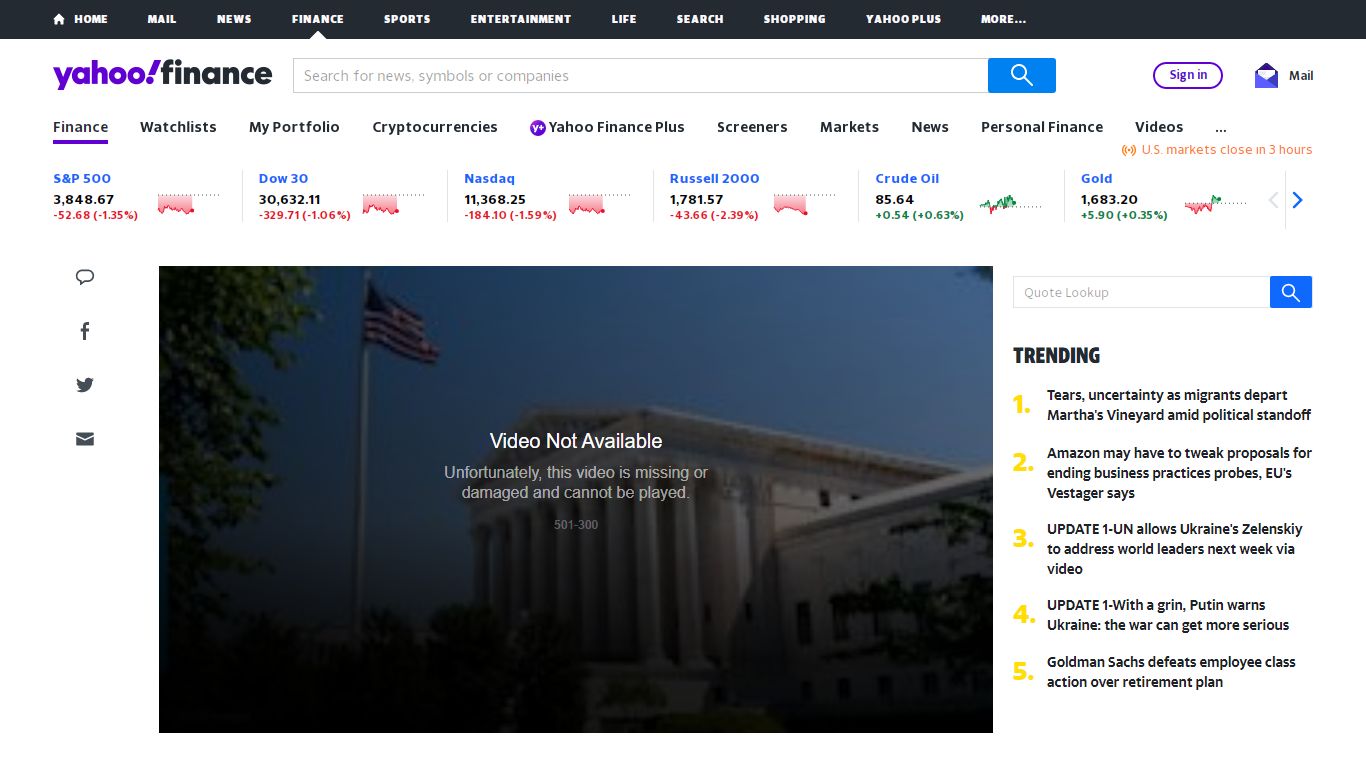Click the Home link in the top bar

click(80, 19)
